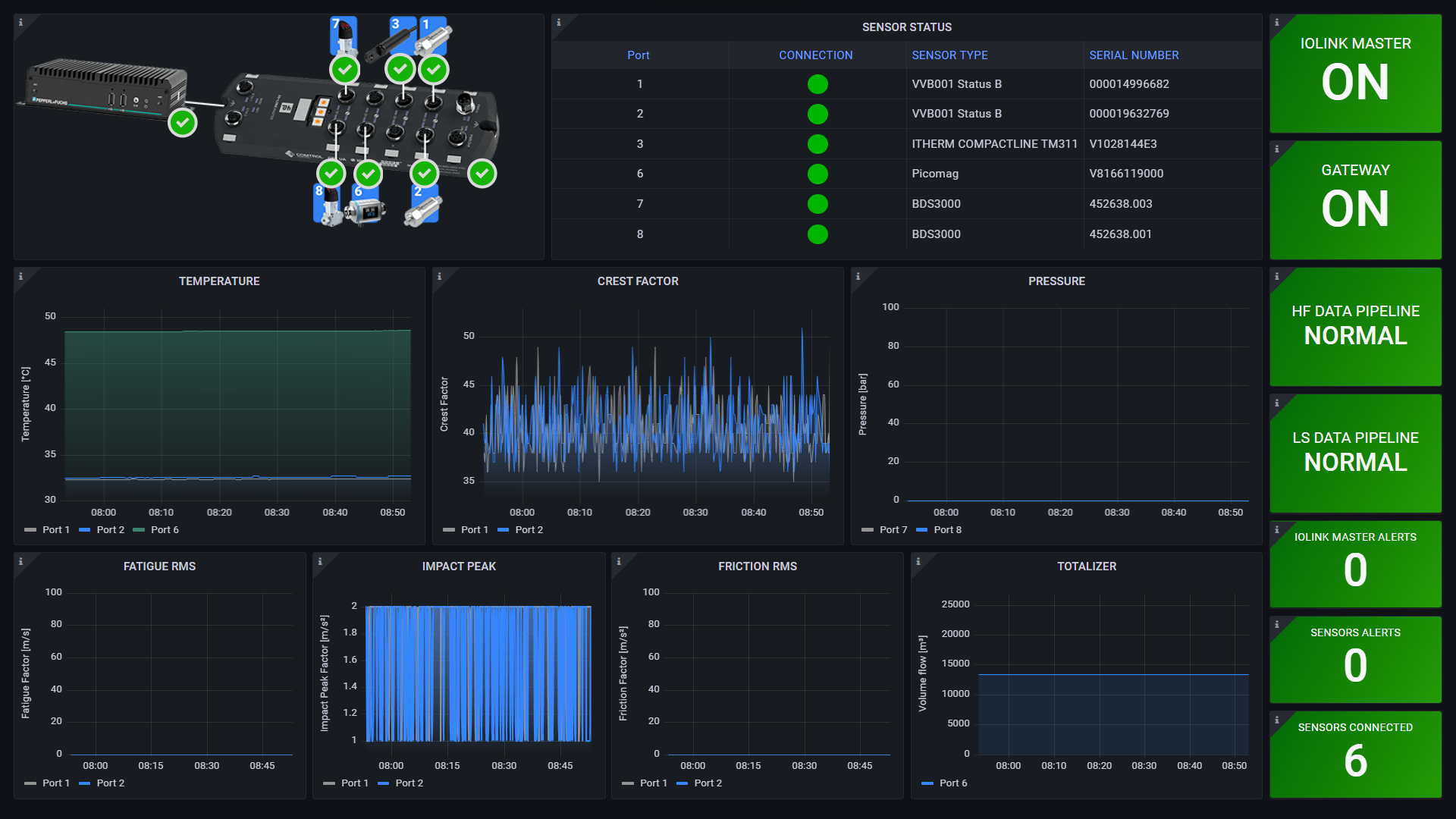Select the serial number 452638.003 table cell

coord(1119,203)
